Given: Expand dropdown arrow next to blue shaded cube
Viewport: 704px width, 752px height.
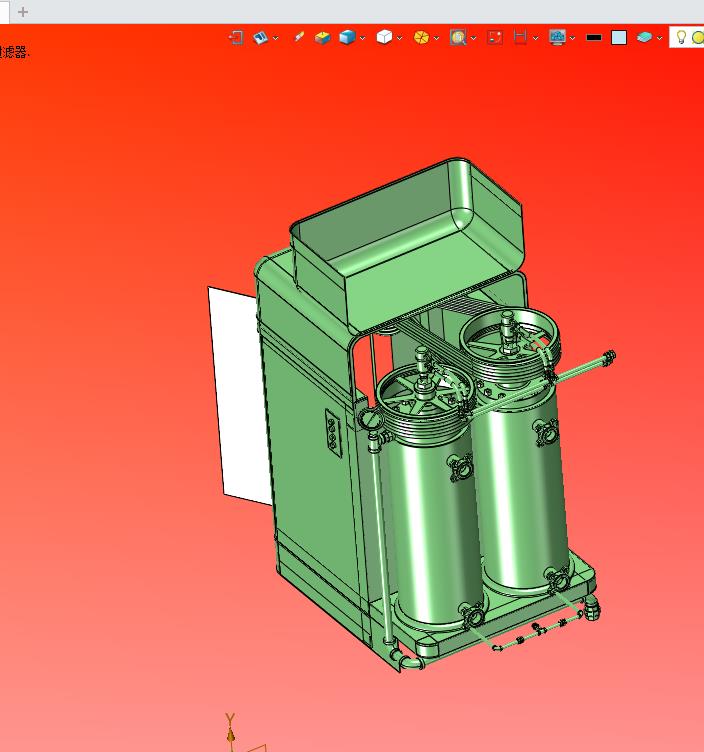Looking at the screenshot, I should [x=363, y=38].
